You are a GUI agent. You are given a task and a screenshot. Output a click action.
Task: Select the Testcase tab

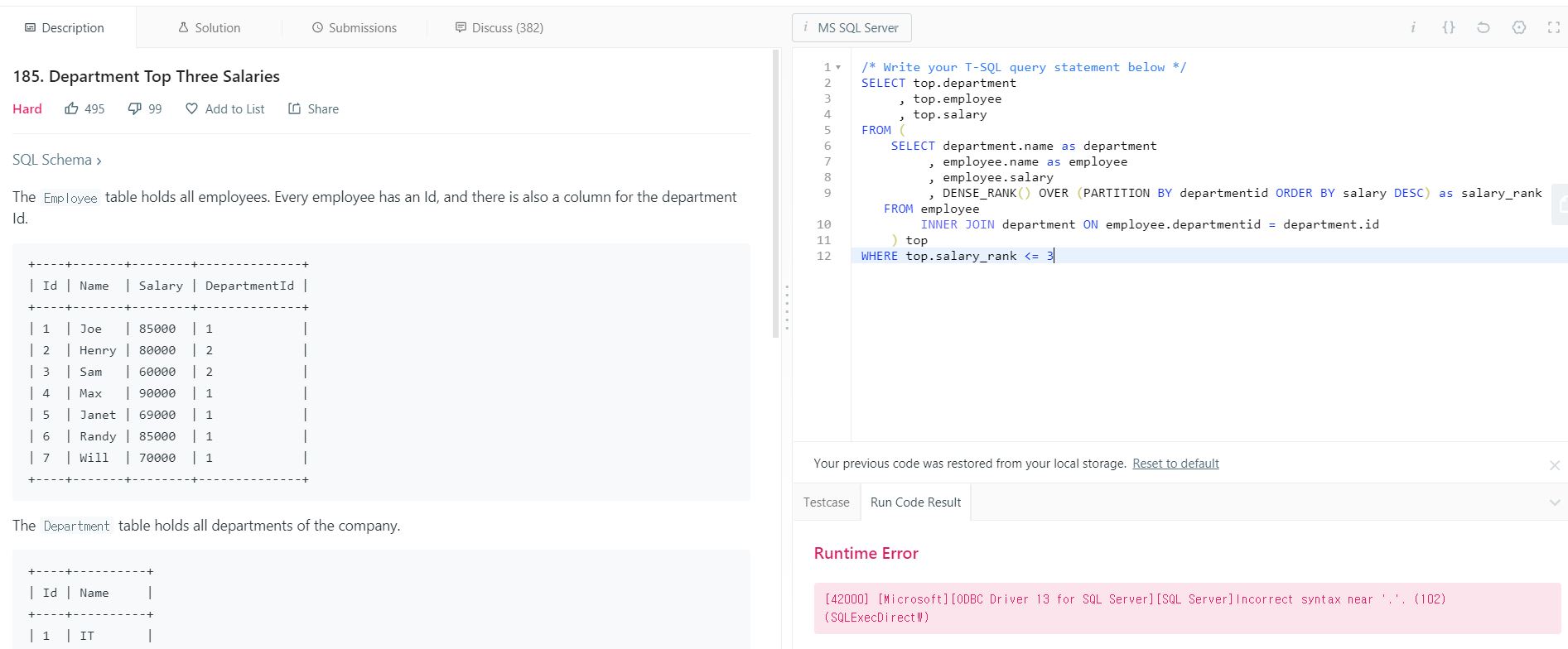tap(826, 502)
